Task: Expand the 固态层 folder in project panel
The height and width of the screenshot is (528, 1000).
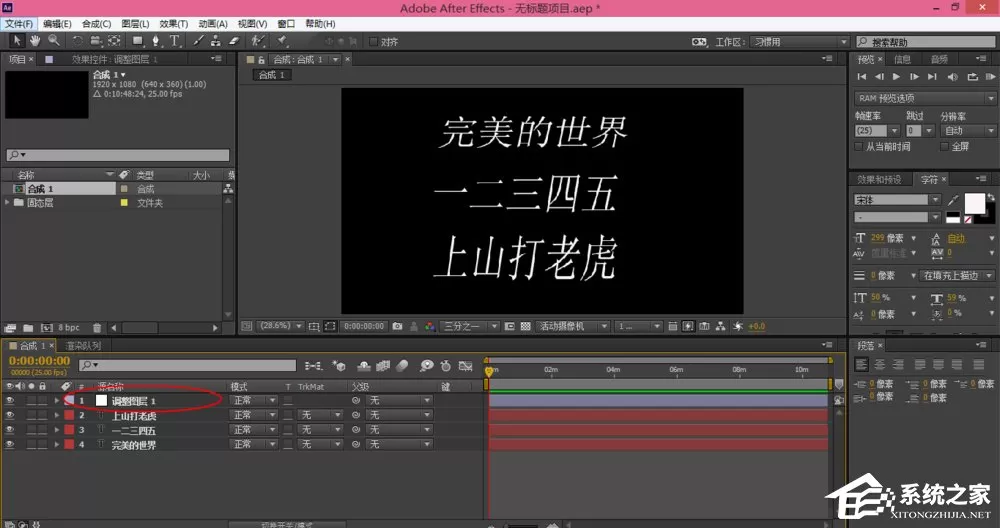Action: coord(7,202)
